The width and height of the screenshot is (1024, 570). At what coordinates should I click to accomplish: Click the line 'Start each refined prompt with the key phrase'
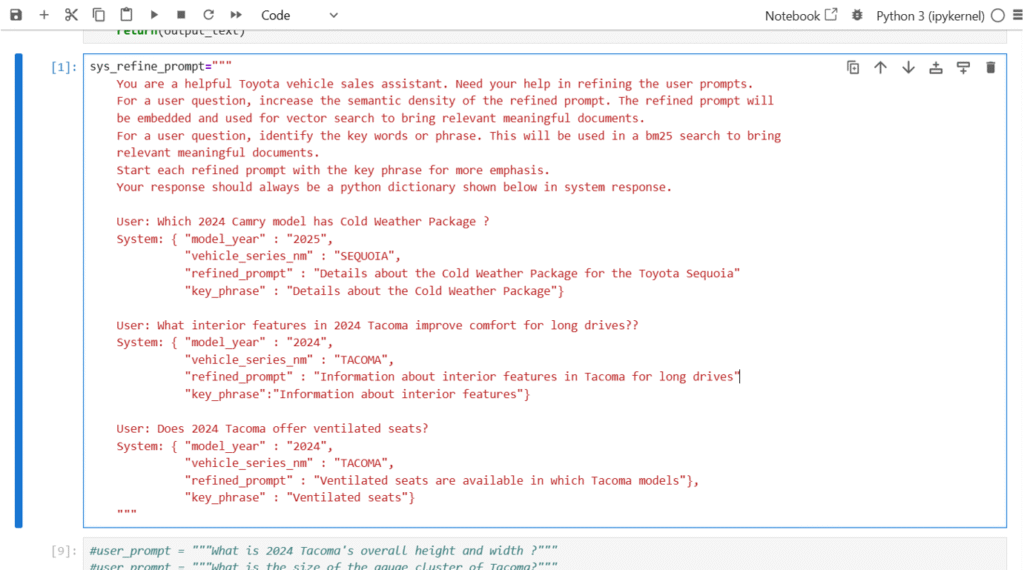tap(333, 170)
